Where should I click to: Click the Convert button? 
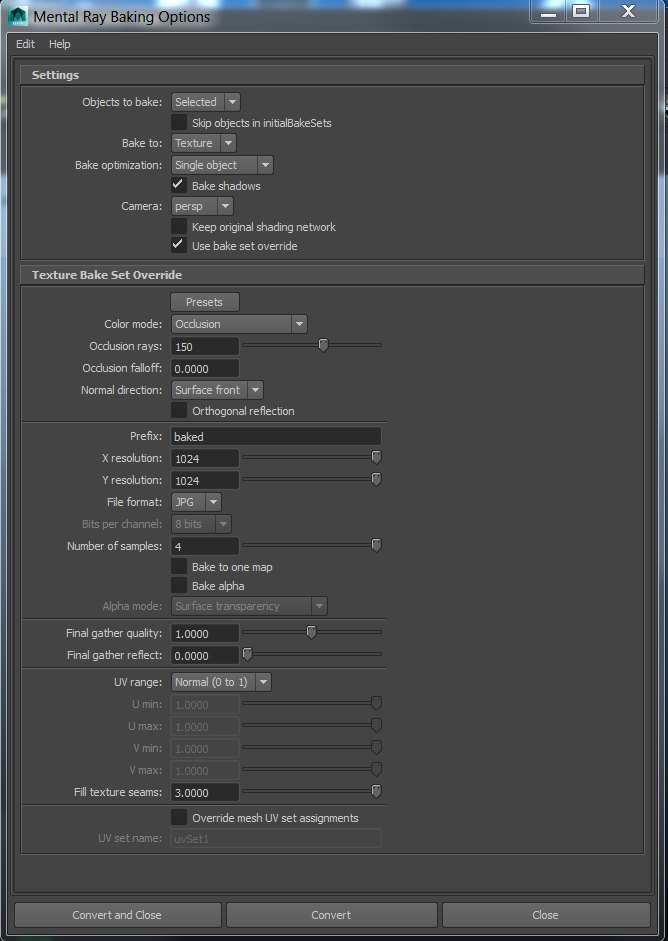[331, 915]
